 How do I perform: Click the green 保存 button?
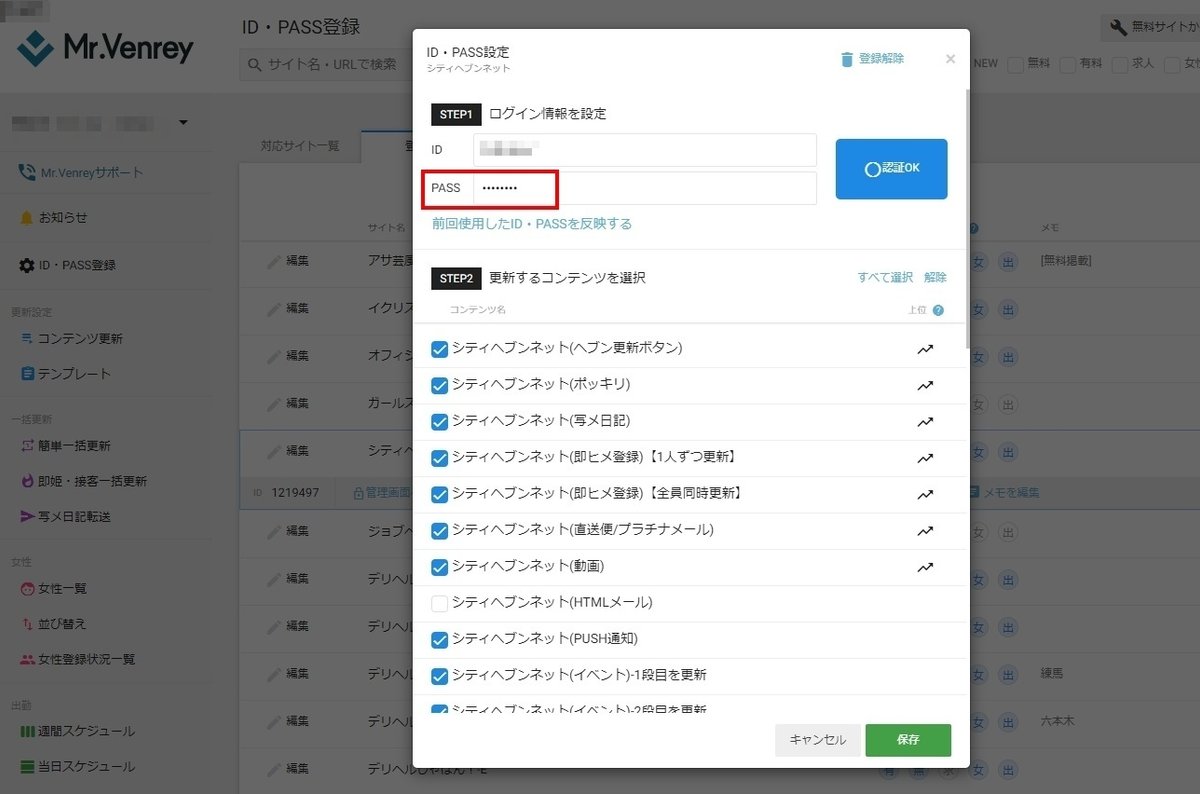point(908,740)
